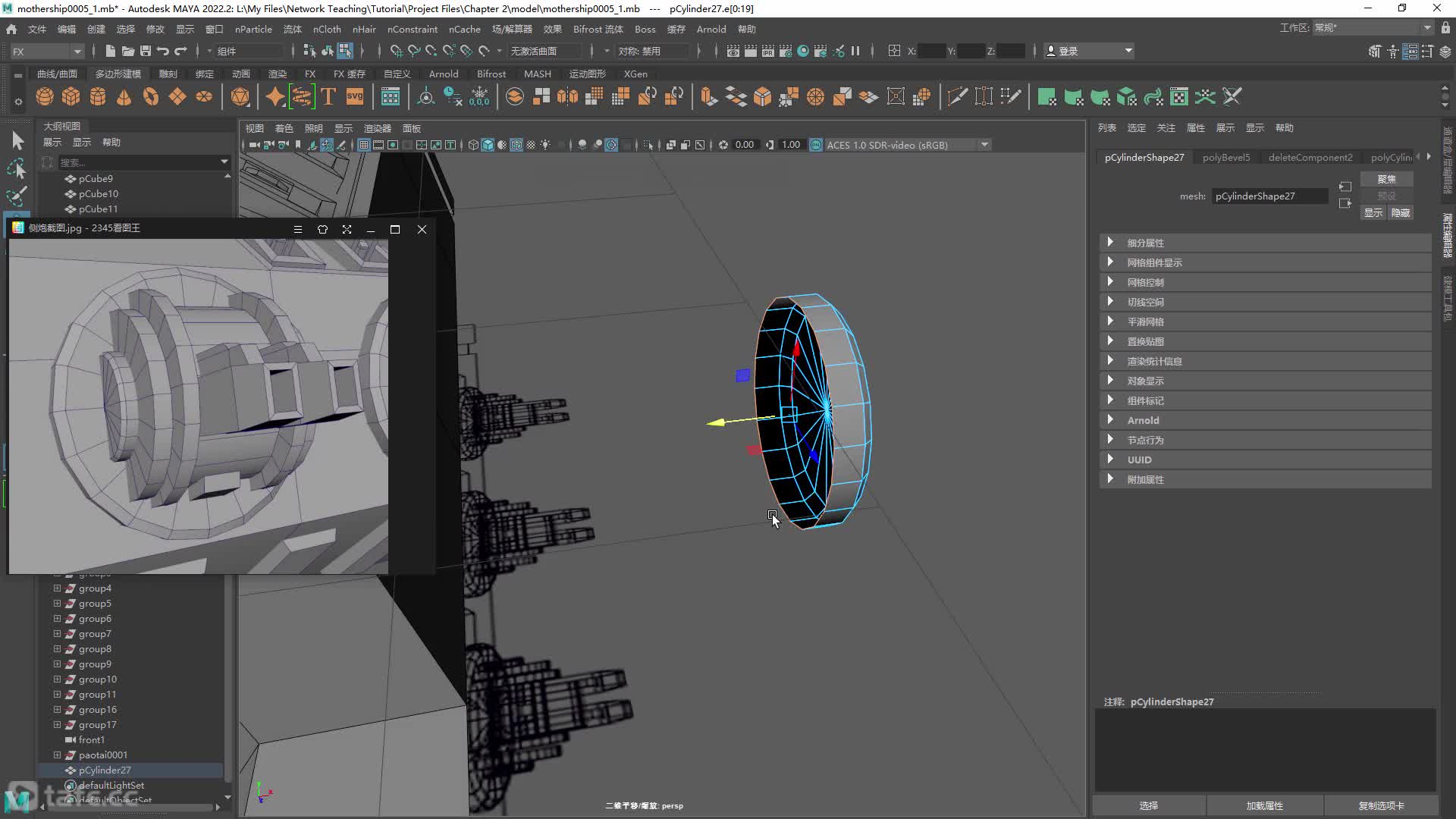
Task: Open the 编辑 menu
Action: pos(67,30)
